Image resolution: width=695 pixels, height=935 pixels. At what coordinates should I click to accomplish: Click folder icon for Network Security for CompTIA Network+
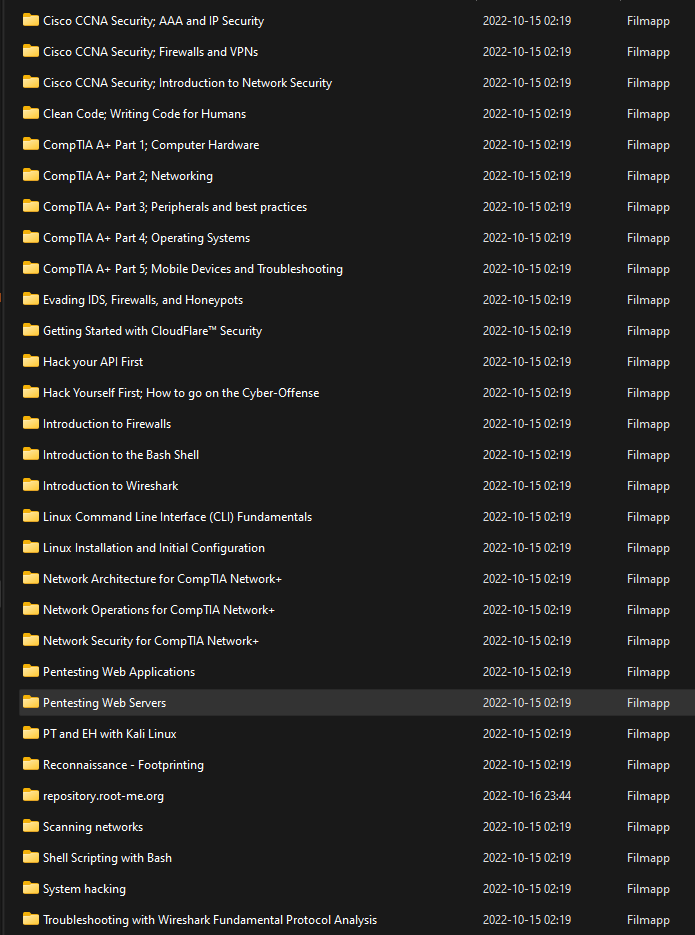31,640
